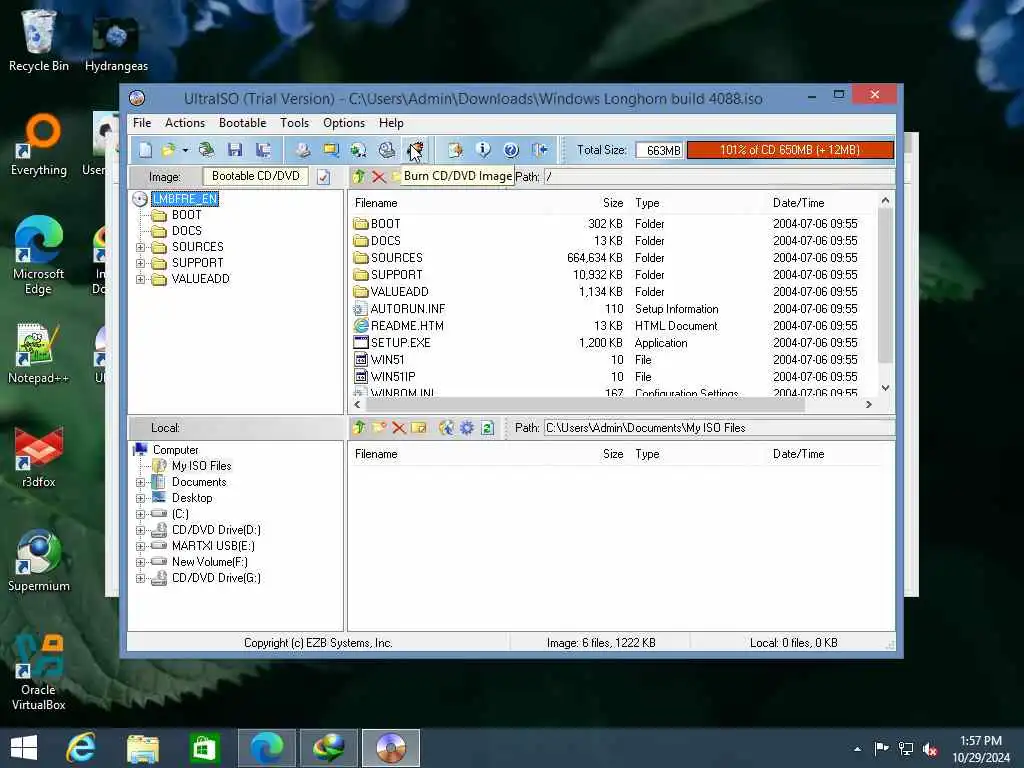Click the local Path field
The image size is (1024, 768).
point(719,428)
